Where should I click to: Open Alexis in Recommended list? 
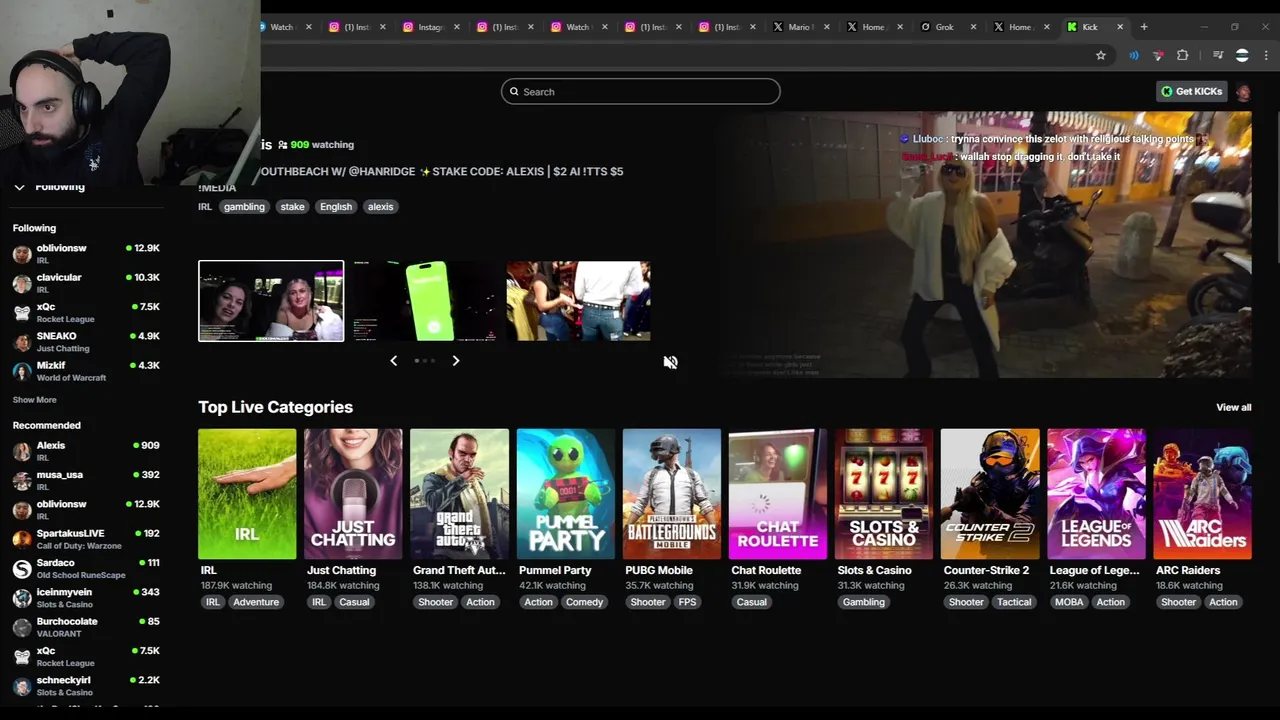(x=86, y=451)
